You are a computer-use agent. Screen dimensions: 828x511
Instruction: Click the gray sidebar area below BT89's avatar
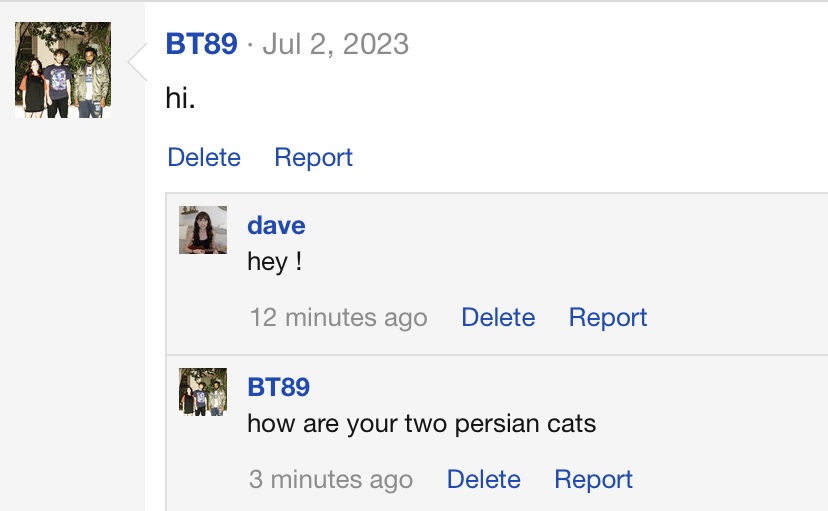[x=72, y=300]
